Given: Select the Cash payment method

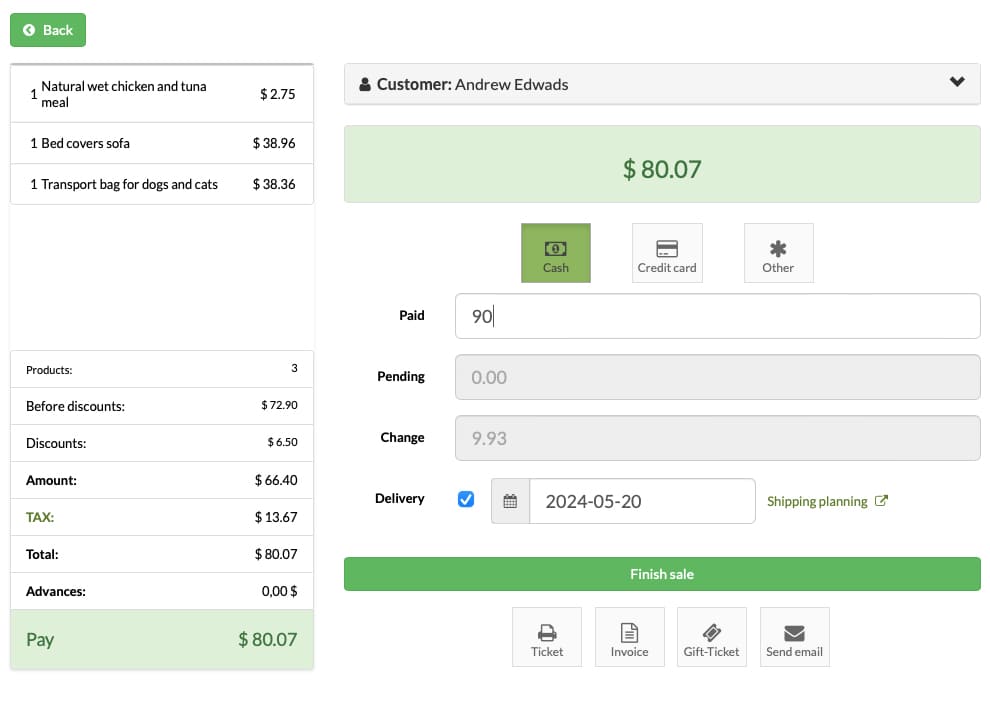Looking at the screenshot, I should coord(556,253).
